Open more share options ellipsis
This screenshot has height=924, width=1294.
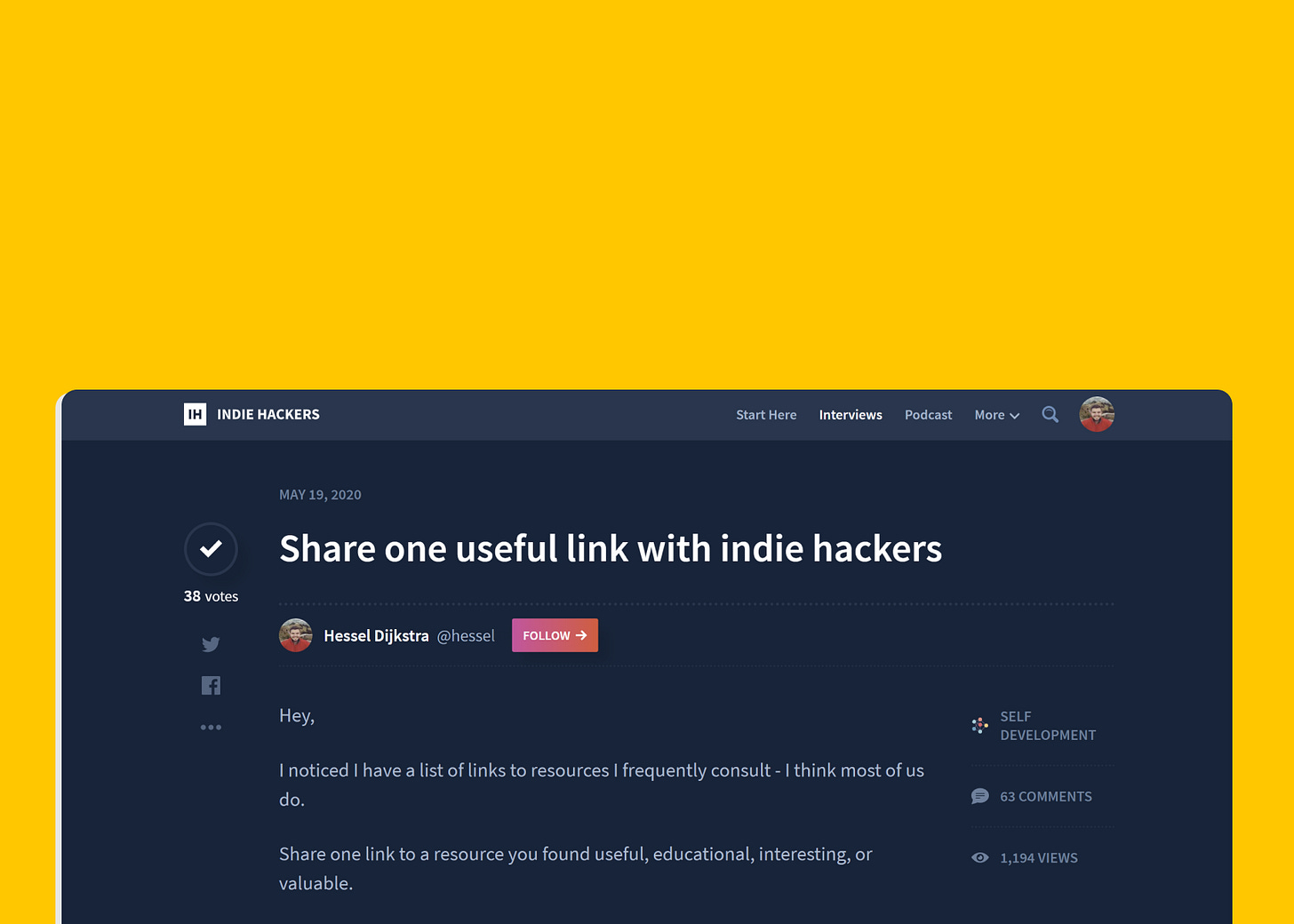coord(211,727)
